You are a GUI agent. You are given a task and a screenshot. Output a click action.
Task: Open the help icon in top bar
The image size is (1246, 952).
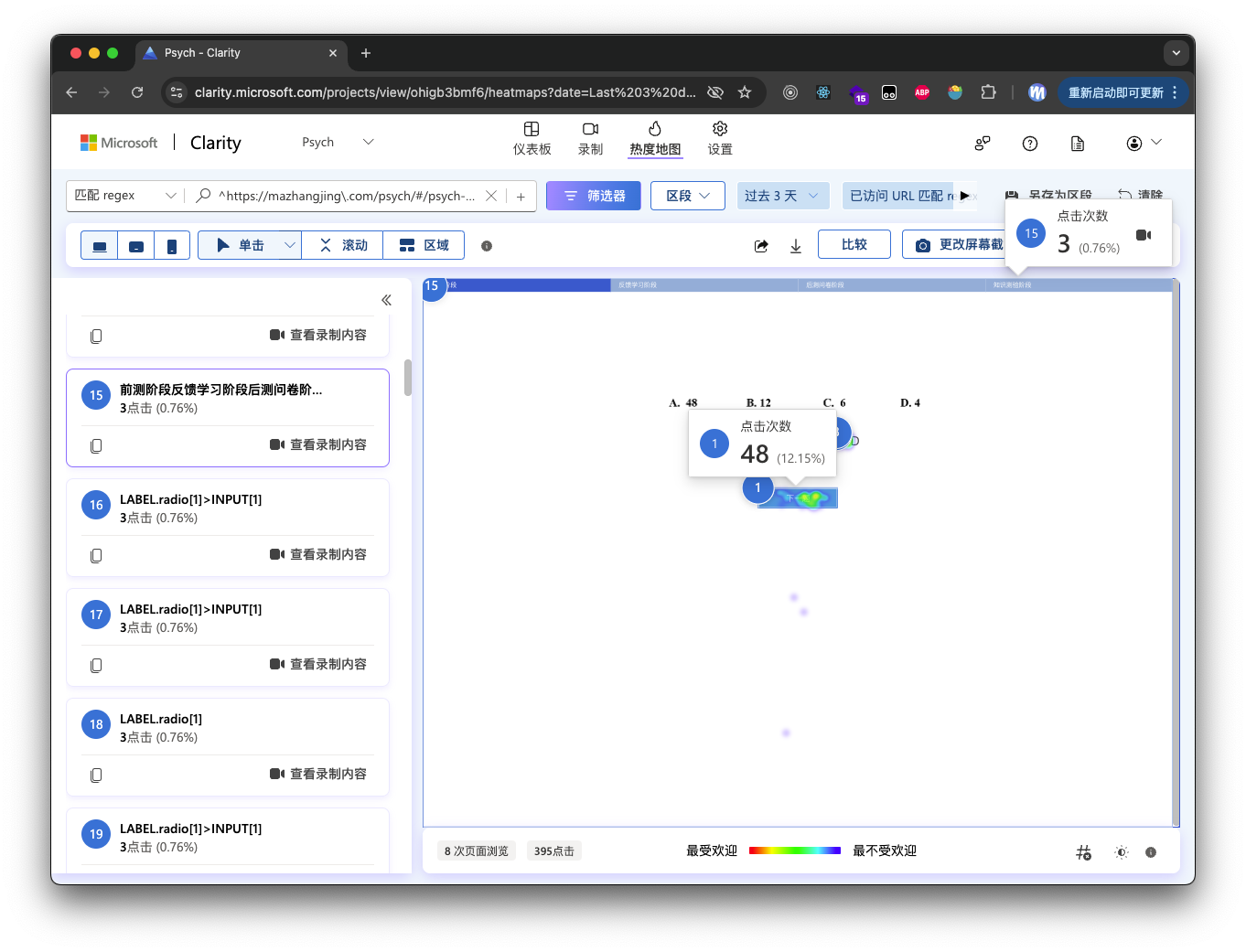[x=1030, y=143]
